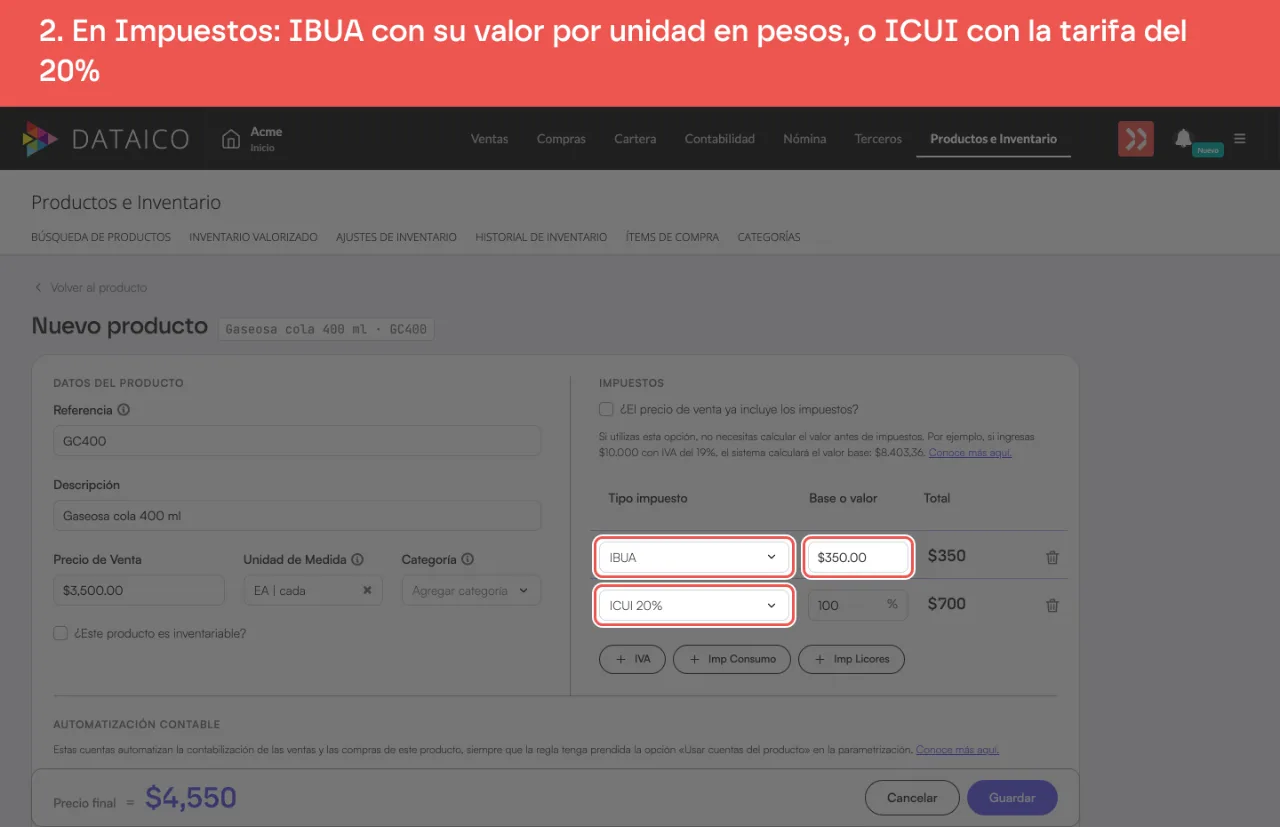The image size is (1280, 827).
Task: Open the Terceros menu
Action: pyautogui.click(x=878, y=139)
